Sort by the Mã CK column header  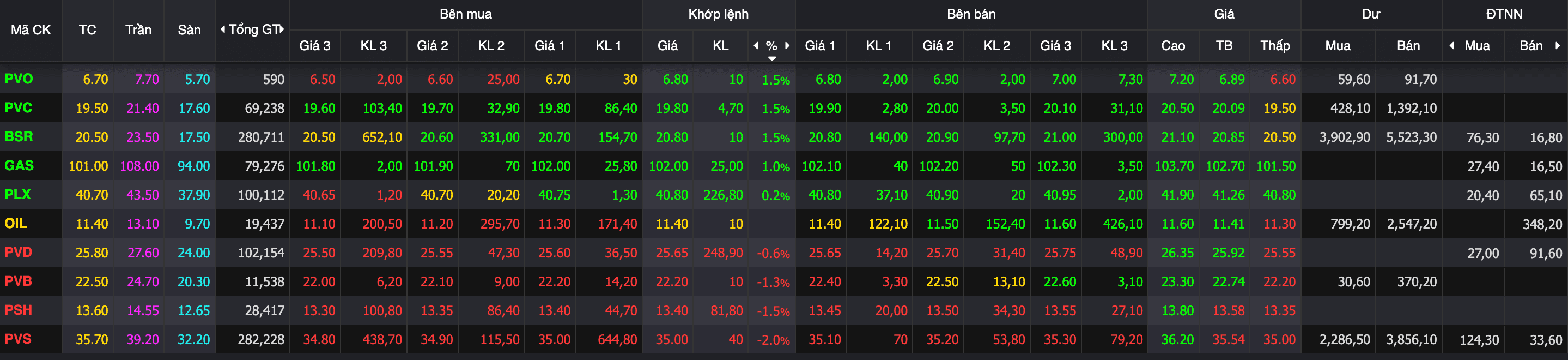[x=31, y=30]
